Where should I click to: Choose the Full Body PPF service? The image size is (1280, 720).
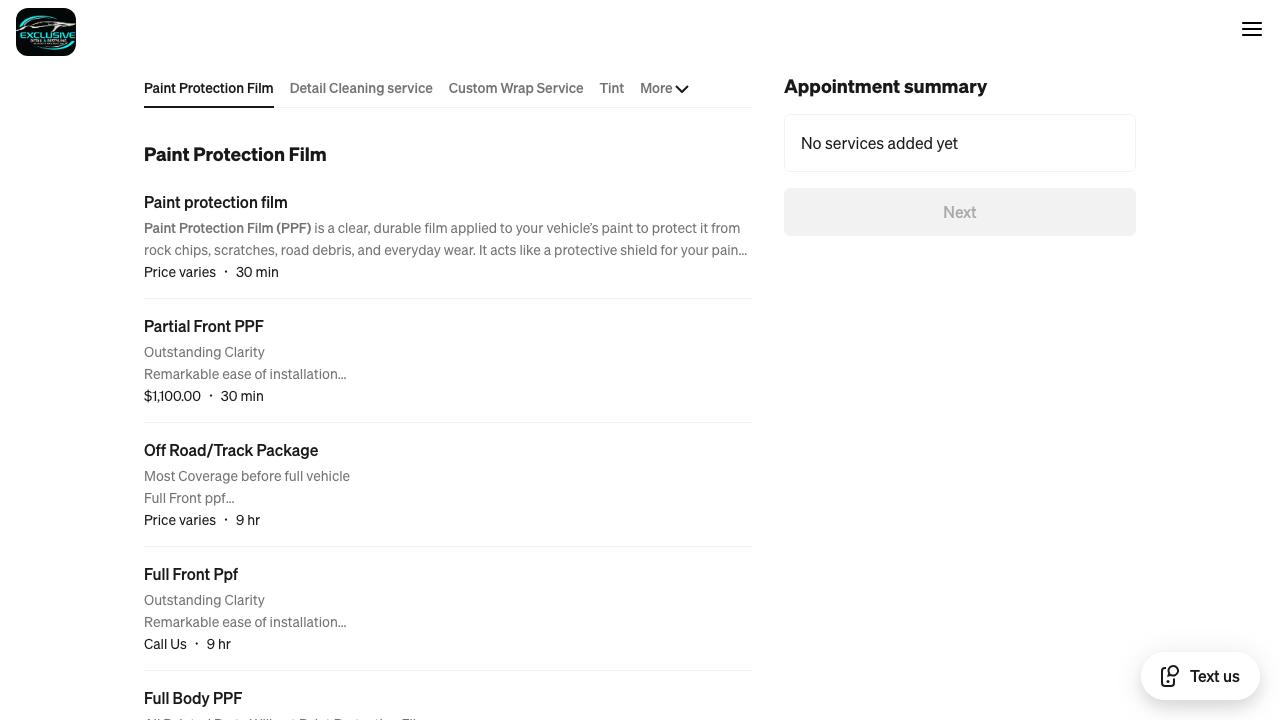click(193, 698)
